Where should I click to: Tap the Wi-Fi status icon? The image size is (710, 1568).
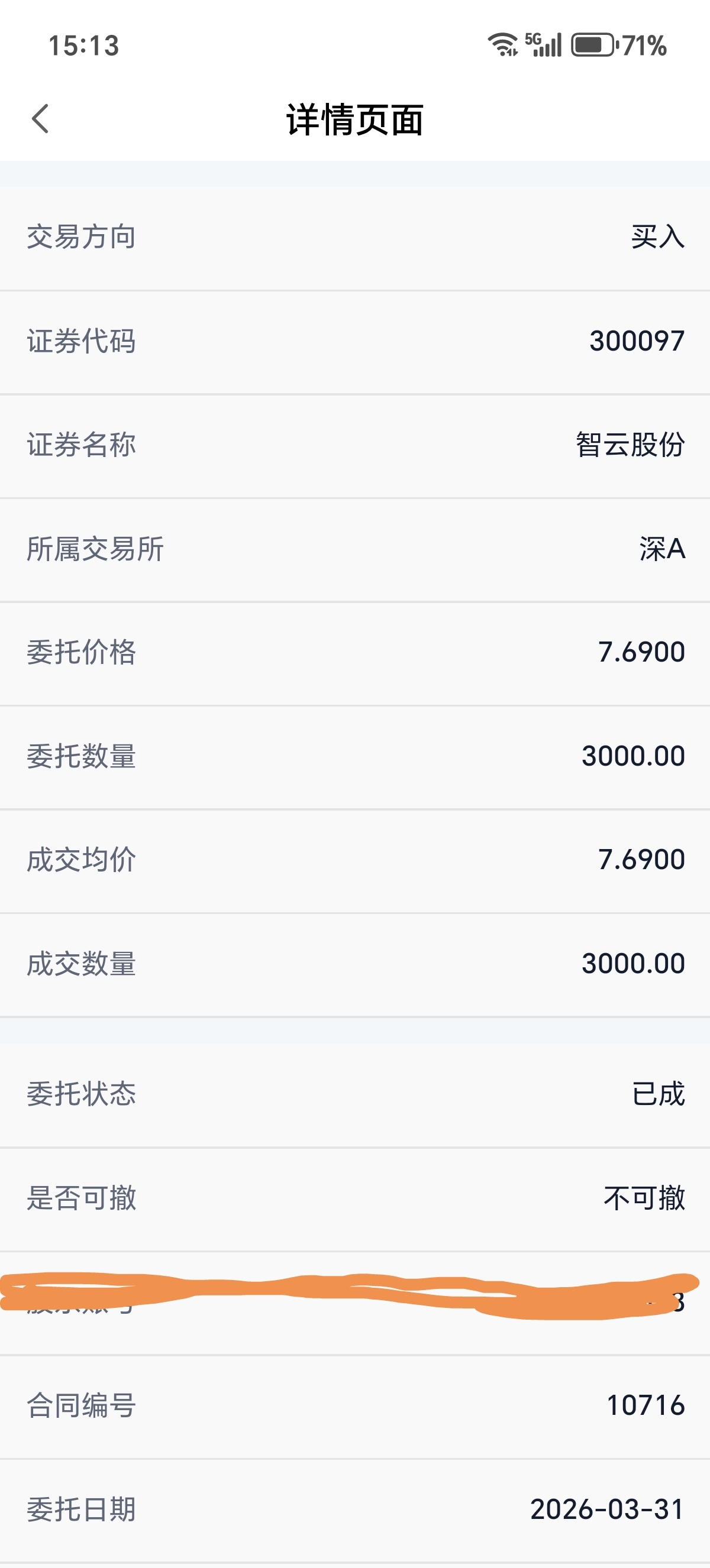[x=502, y=44]
